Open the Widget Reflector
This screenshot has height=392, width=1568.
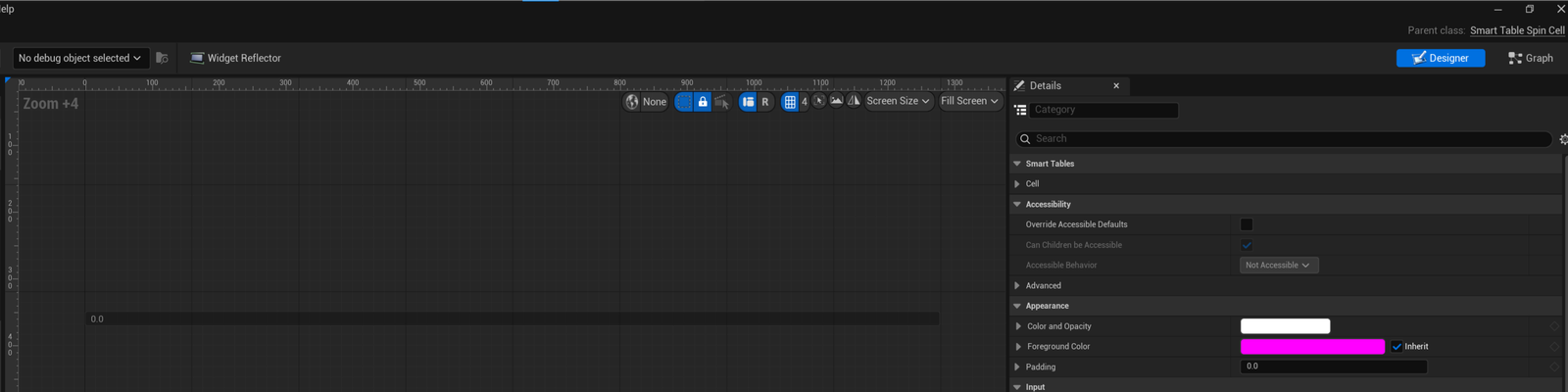pyautogui.click(x=235, y=58)
